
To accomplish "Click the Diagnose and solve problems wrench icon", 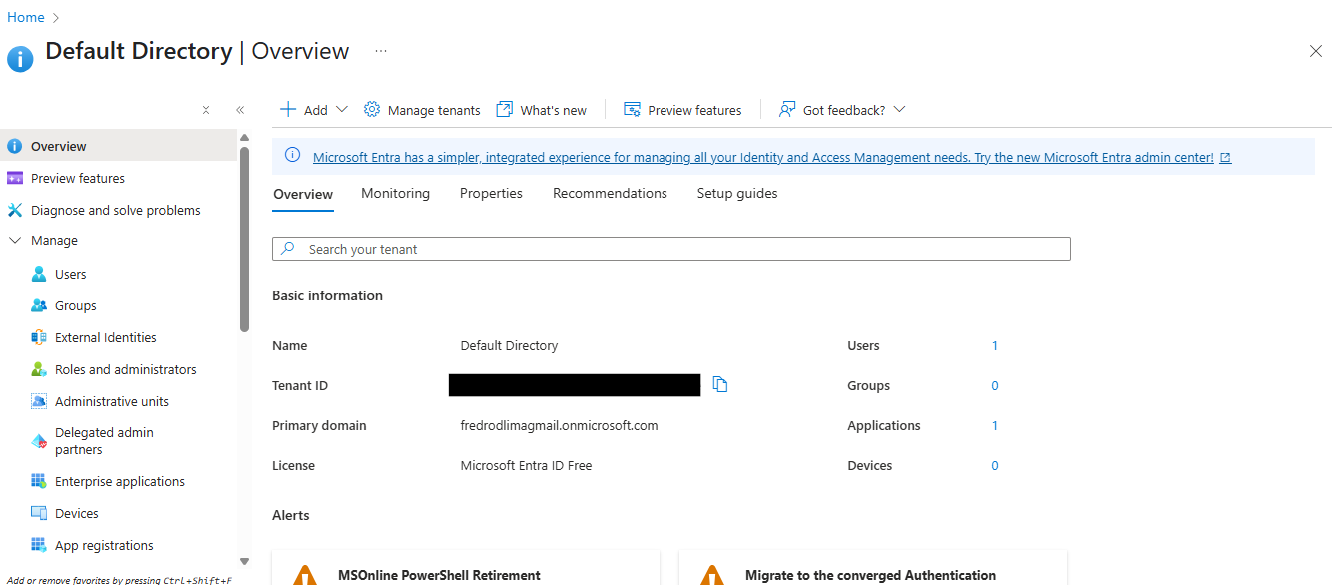I will [14, 210].
